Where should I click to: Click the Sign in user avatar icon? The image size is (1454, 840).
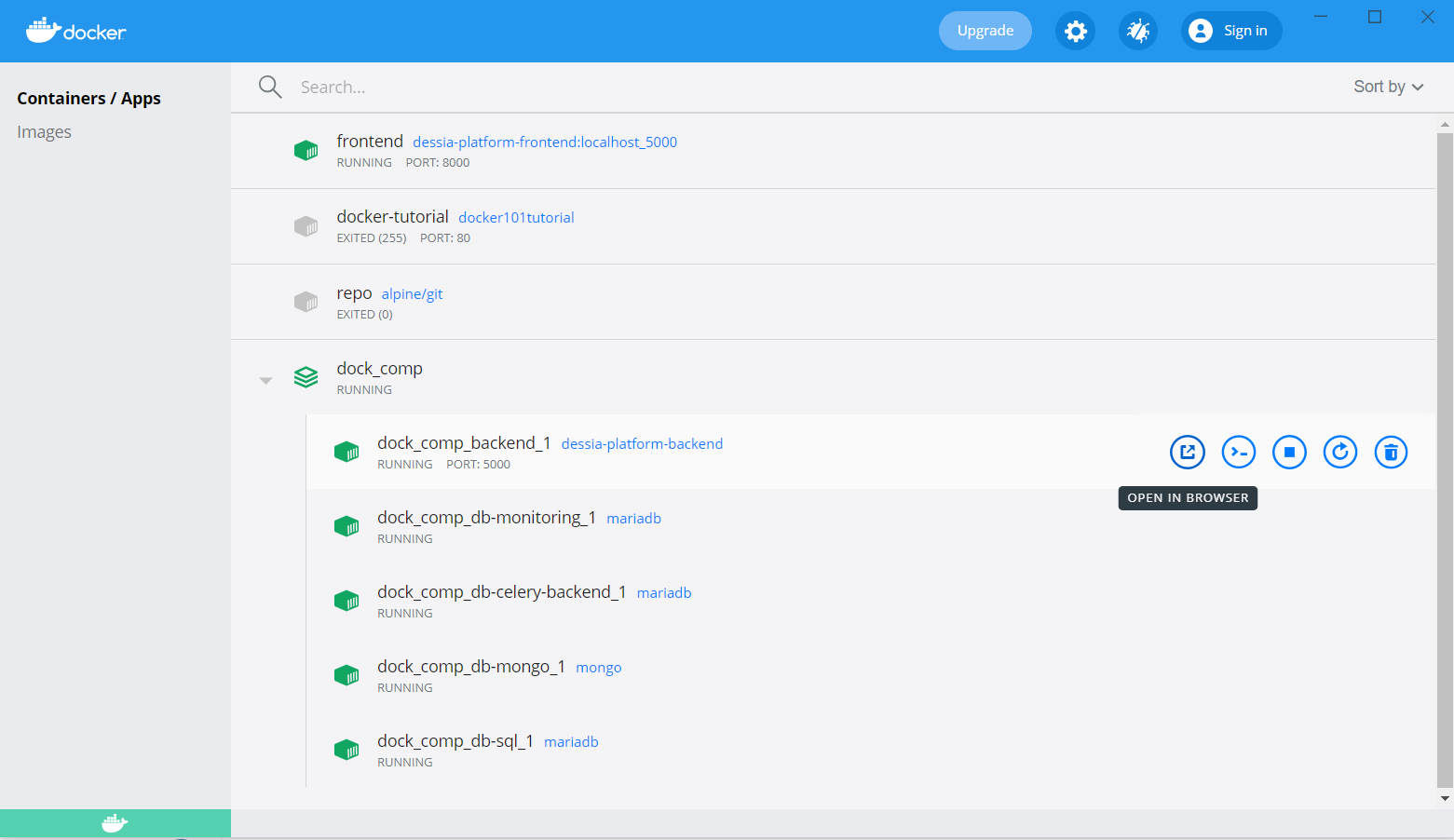click(x=1201, y=31)
